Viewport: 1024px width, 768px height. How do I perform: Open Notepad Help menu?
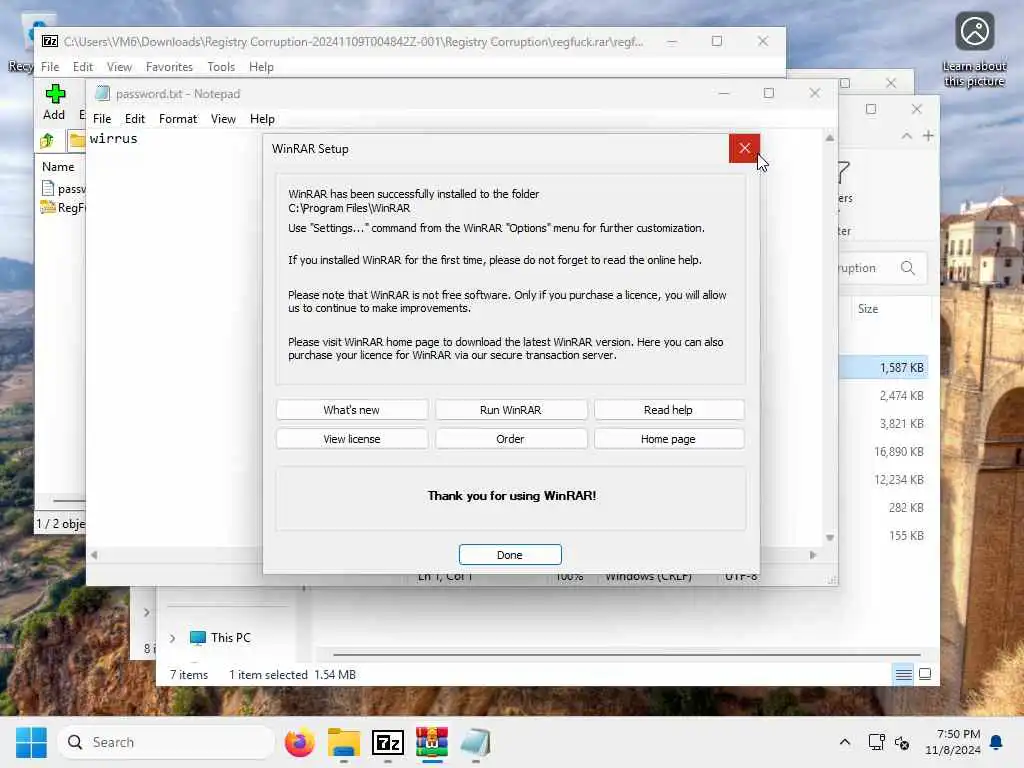point(262,119)
